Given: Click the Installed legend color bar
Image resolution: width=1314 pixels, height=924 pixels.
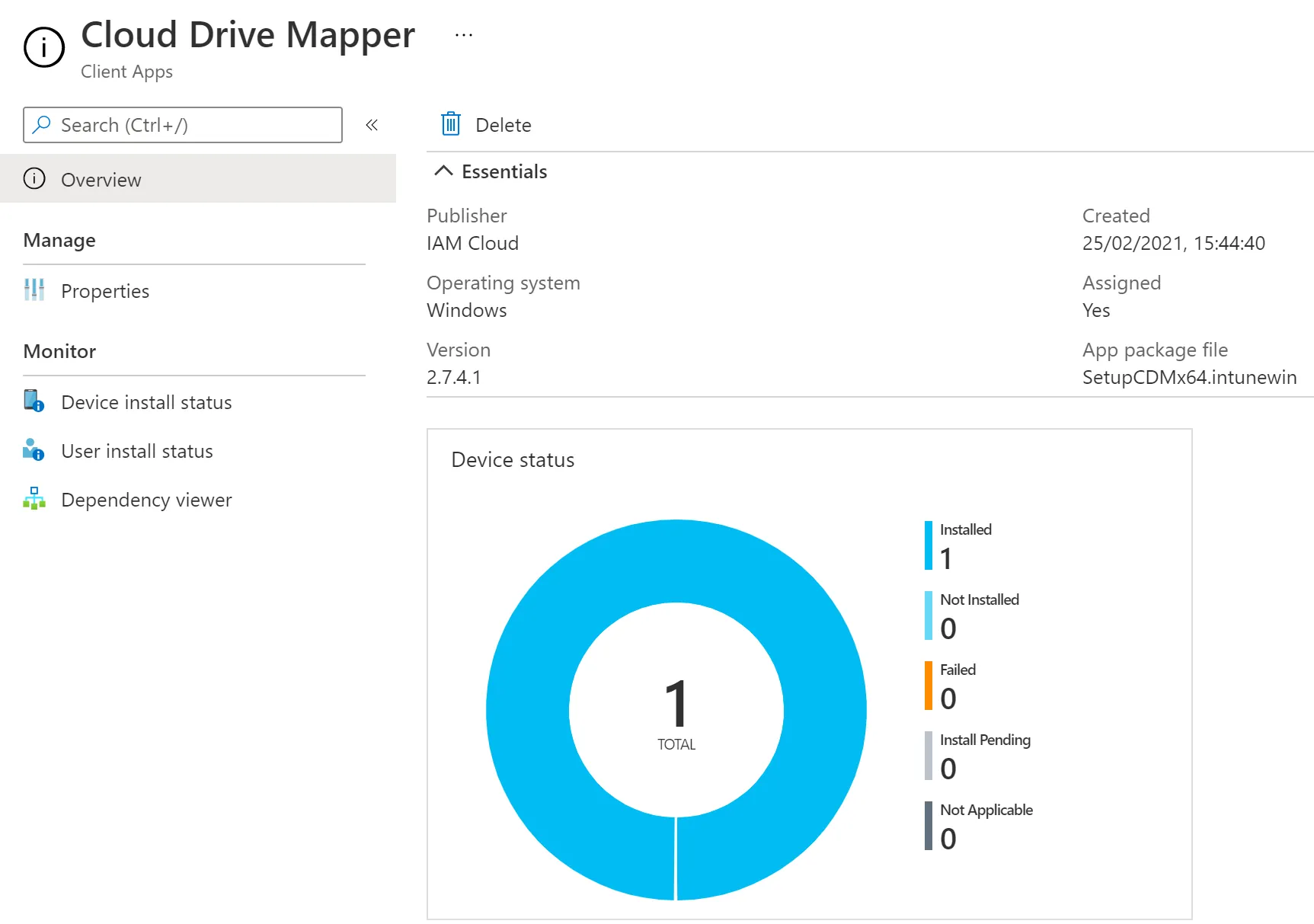Looking at the screenshot, I should point(928,545).
